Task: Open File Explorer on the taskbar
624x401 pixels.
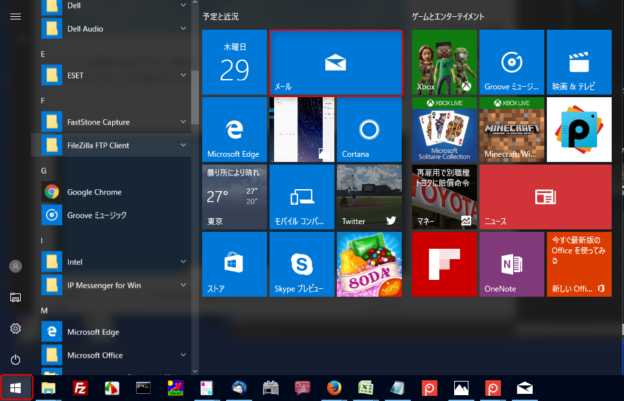Action: pos(48,387)
